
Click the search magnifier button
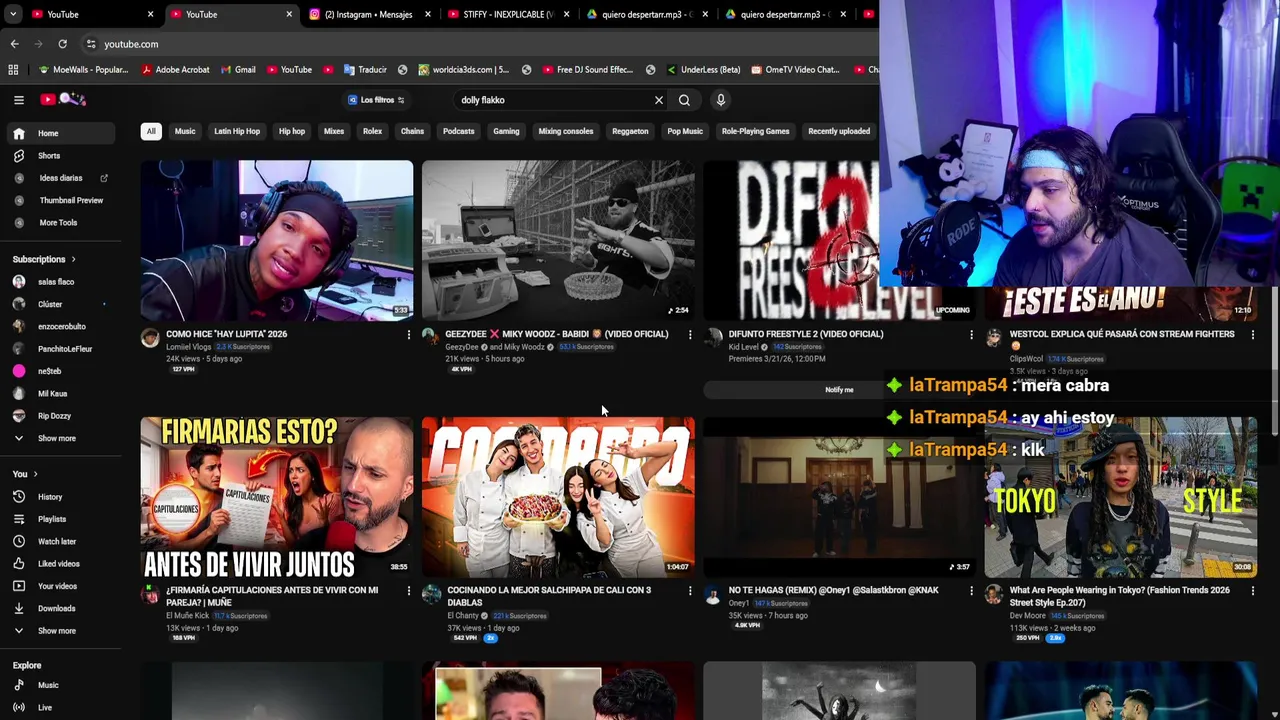[684, 100]
